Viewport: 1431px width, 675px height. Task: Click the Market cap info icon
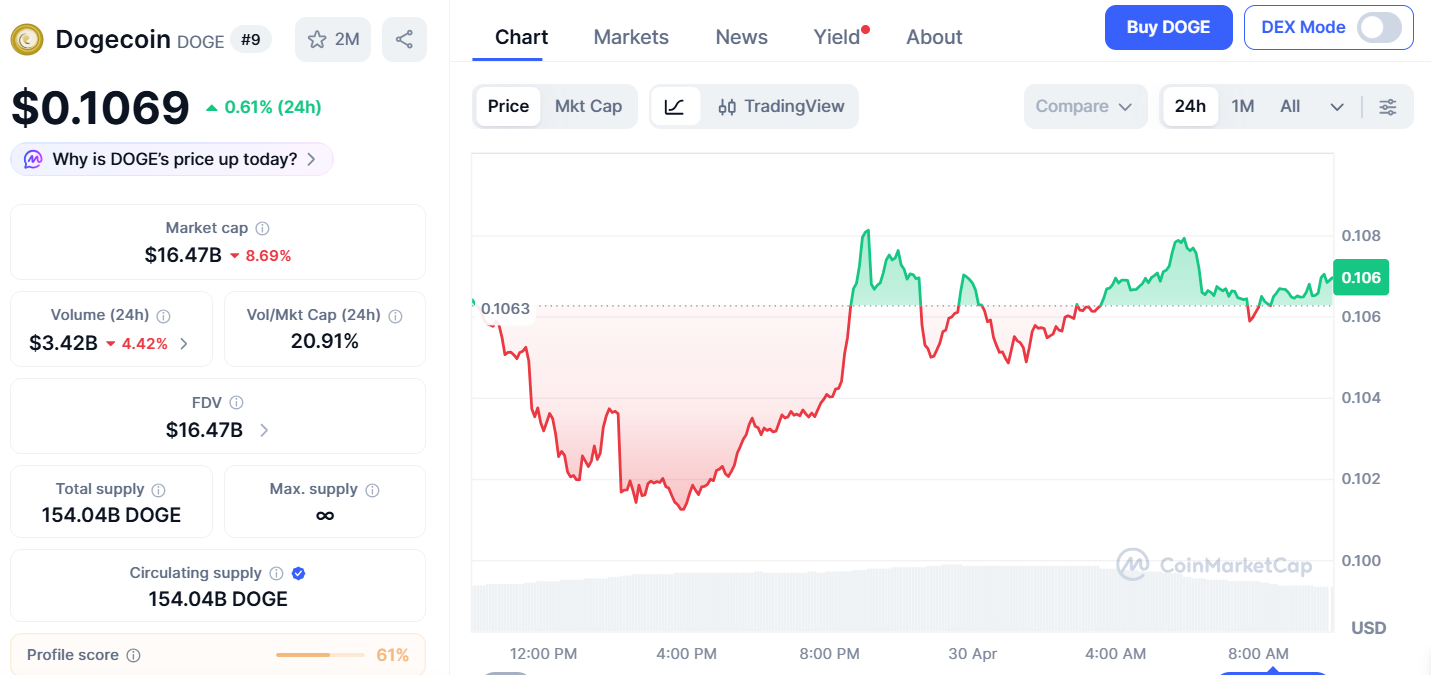click(x=262, y=228)
